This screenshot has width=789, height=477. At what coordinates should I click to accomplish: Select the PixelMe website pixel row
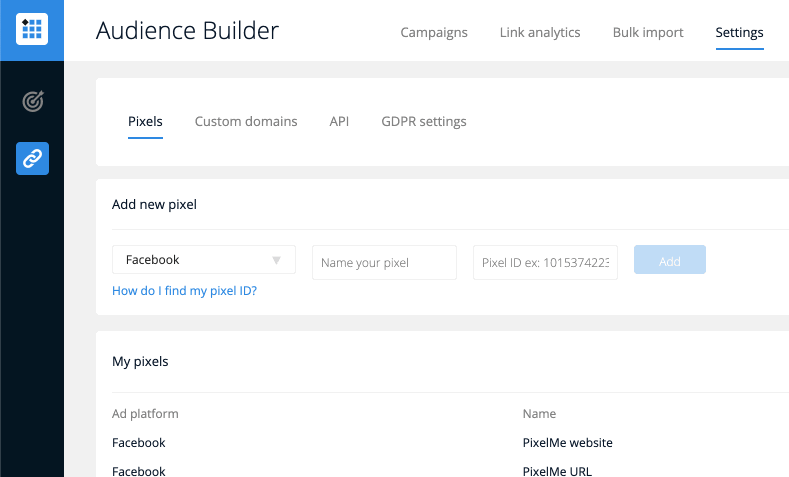pos(567,442)
